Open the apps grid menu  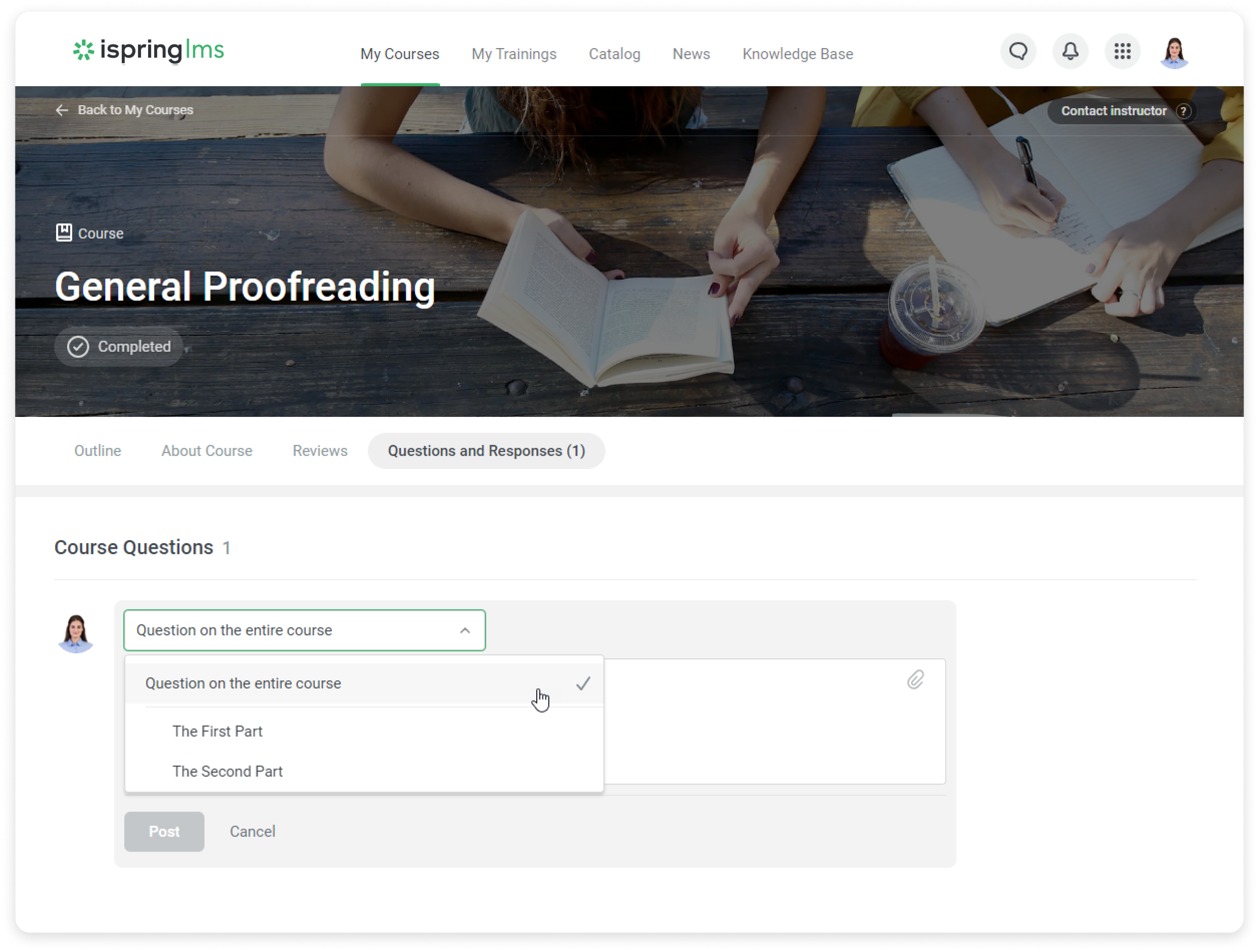(1122, 52)
